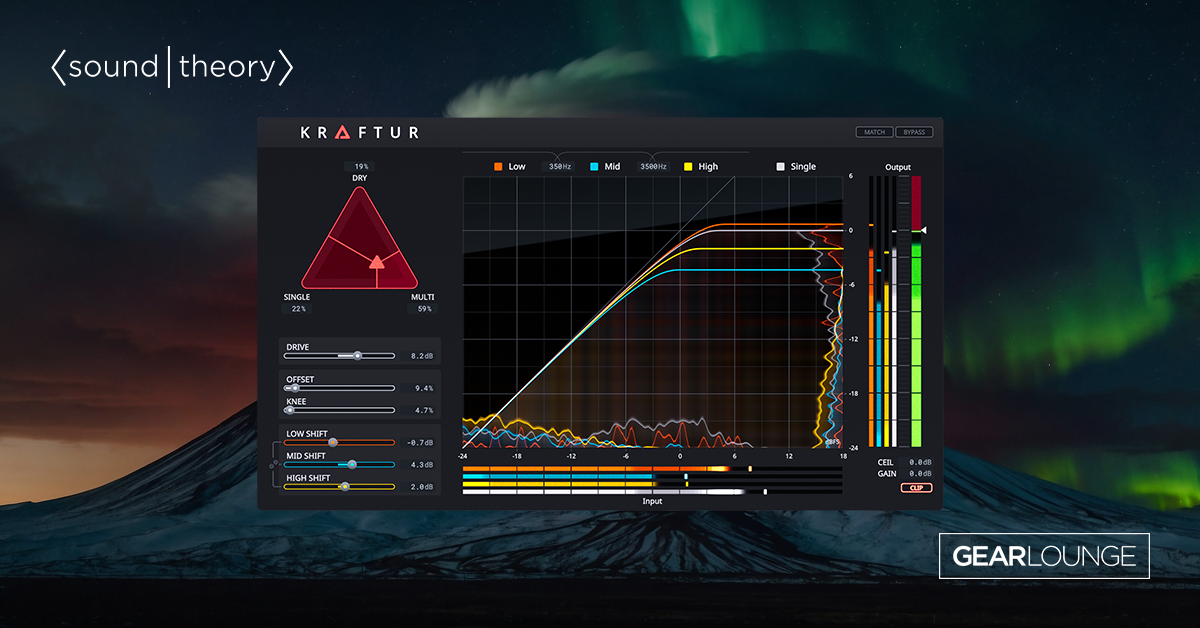Image resolution: width=1200 pixels, height=628 pixels.
Task: Click the cyan Mid band color square
Action: click(x=594, y=167)
